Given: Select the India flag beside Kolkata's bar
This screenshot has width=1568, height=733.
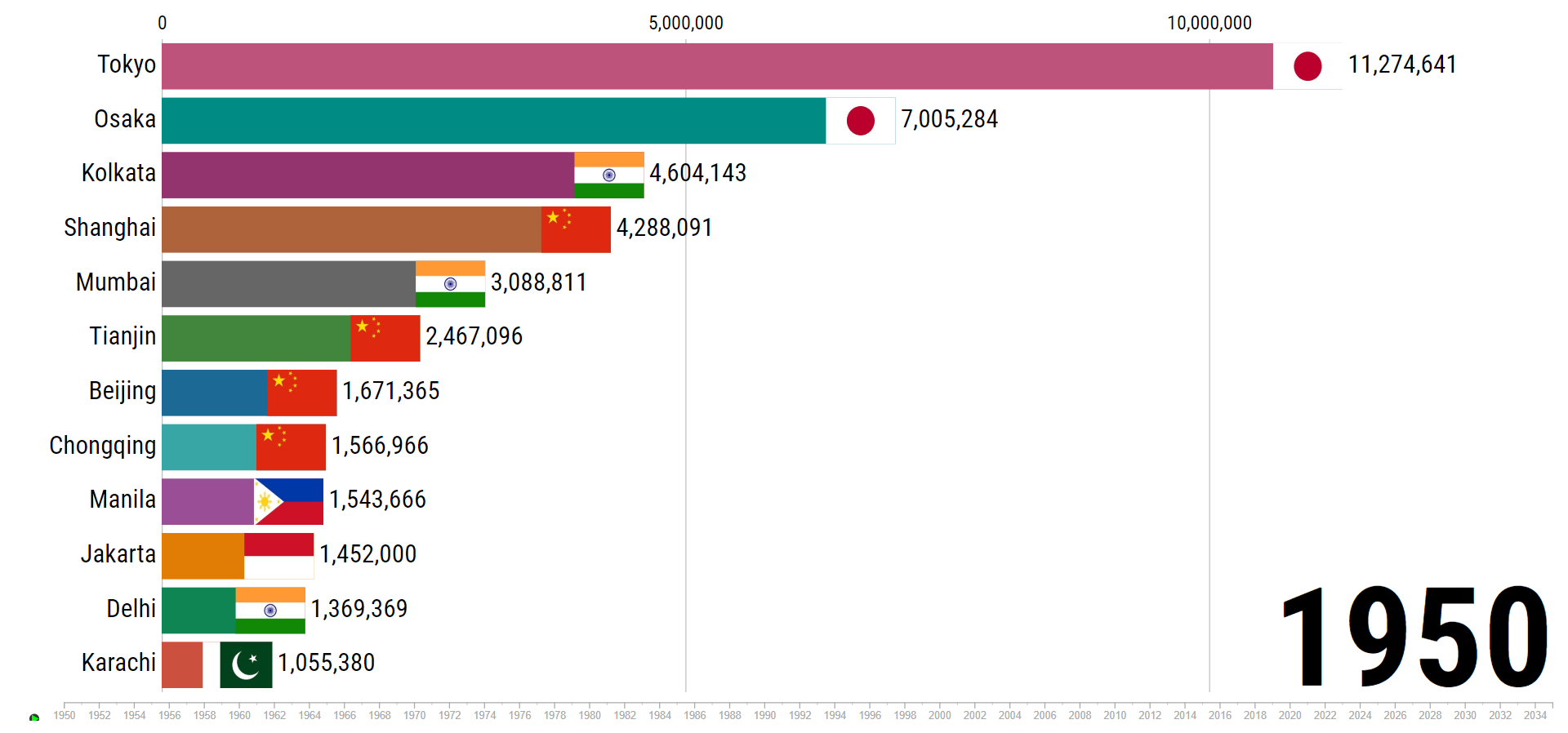Looking at the screenshot, I should click(x=608, y=175).
